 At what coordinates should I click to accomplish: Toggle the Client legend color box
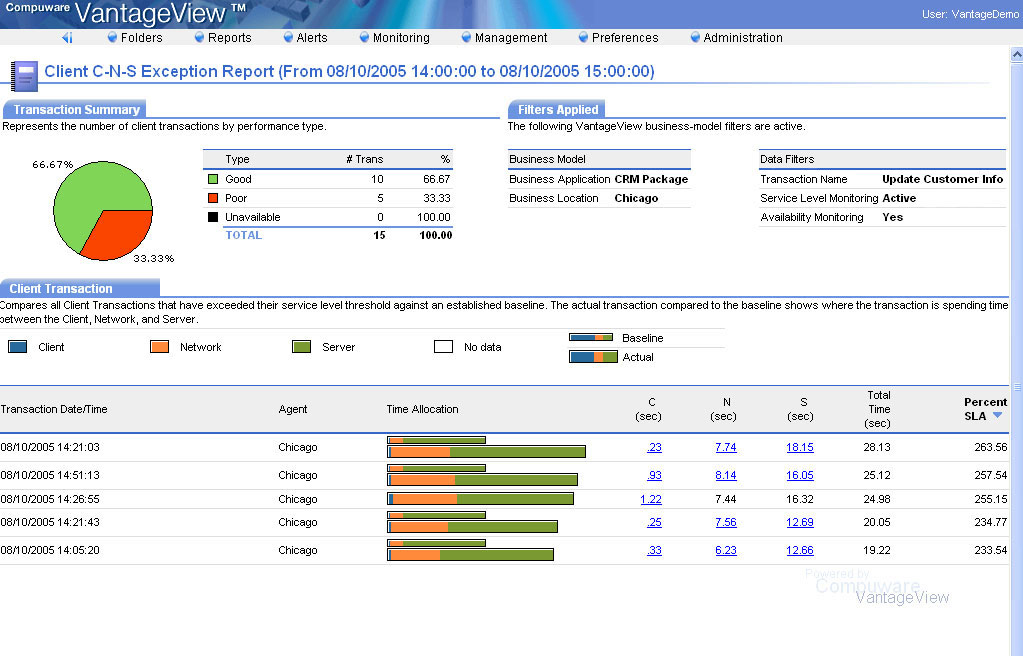(17, 346)
